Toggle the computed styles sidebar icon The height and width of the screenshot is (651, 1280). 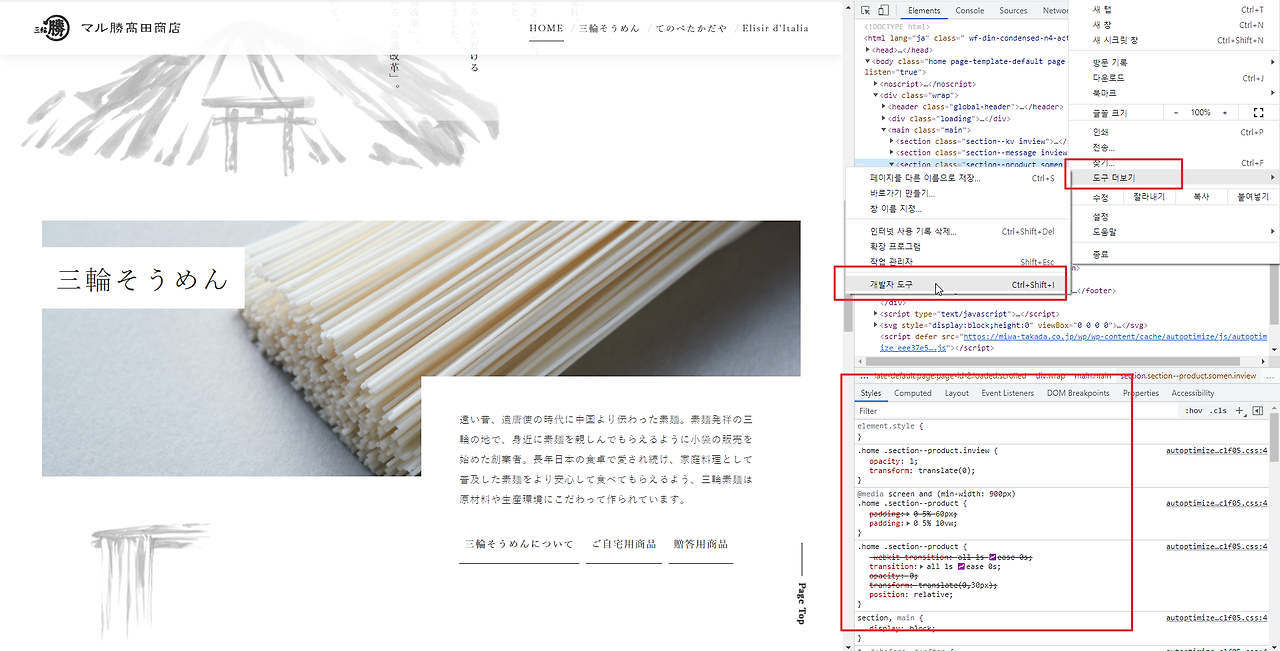coord(1258,411)
